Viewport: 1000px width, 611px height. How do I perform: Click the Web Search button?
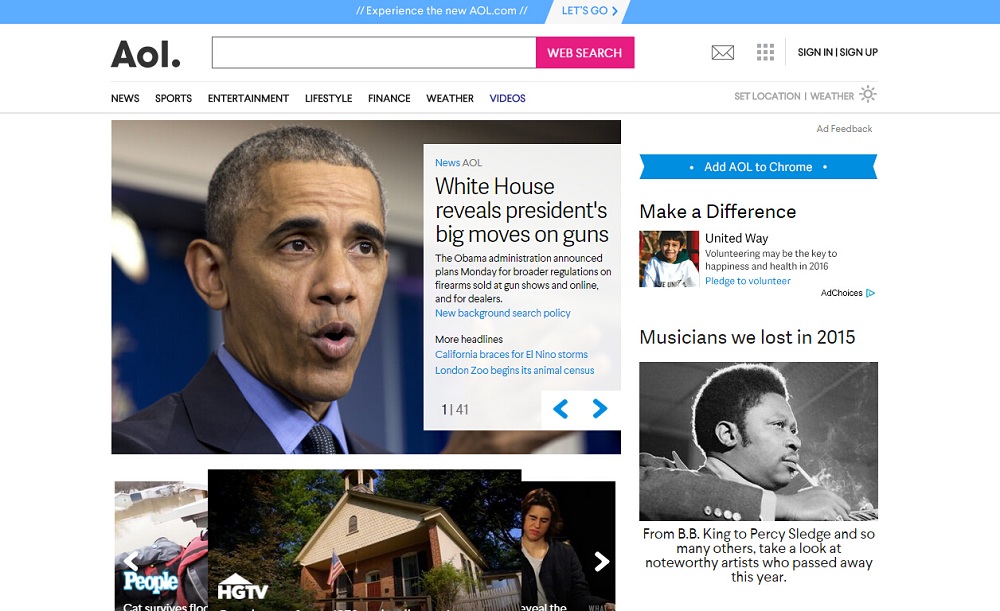585,53
